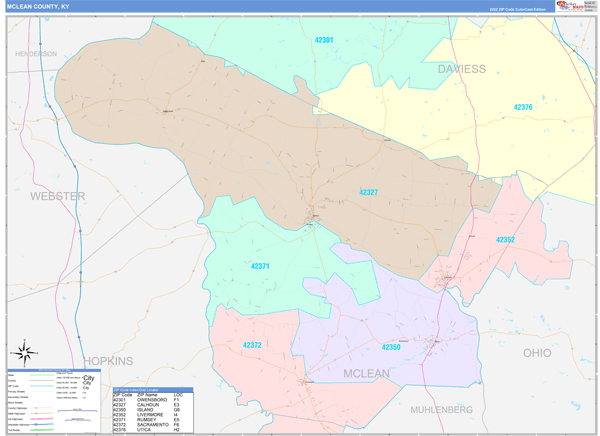The image size is (600, 436).
Task: Click the McLean County, KY title
Action: pyautogui.click(x=39, y=6)
